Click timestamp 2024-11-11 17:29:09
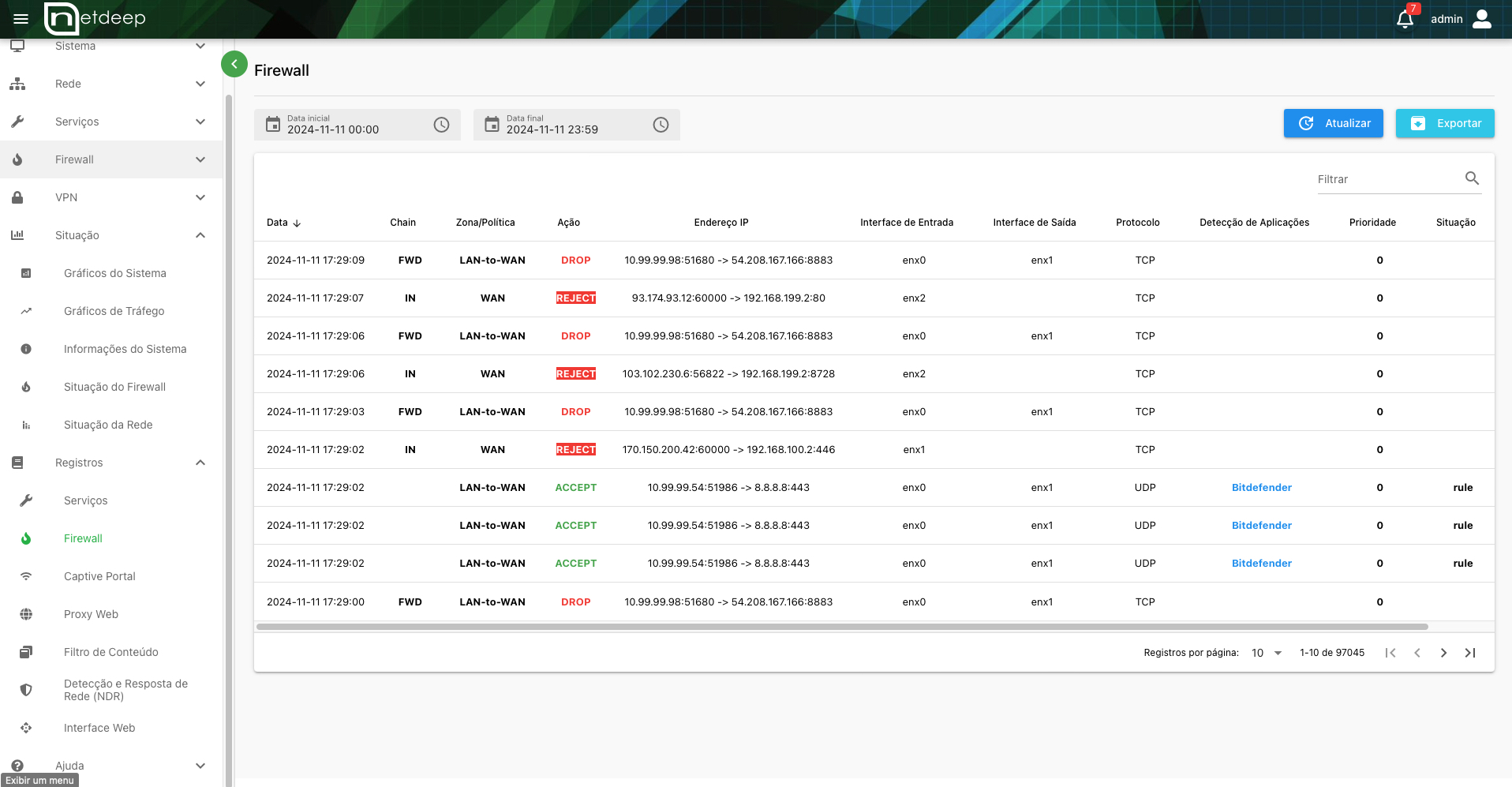 (316, 260)
